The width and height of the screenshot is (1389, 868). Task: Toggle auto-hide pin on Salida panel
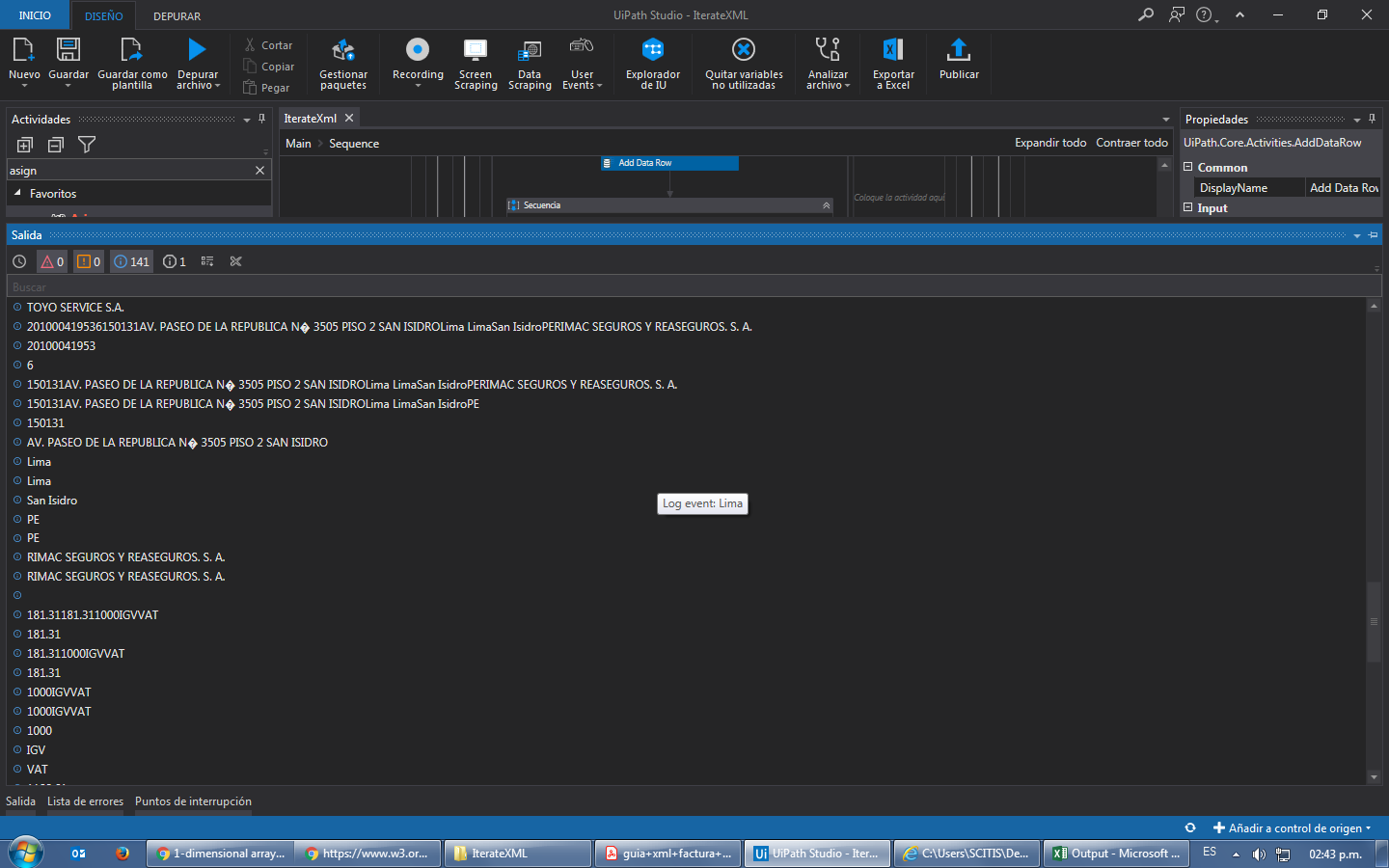pyautogui.click(x=1374, y=234)
